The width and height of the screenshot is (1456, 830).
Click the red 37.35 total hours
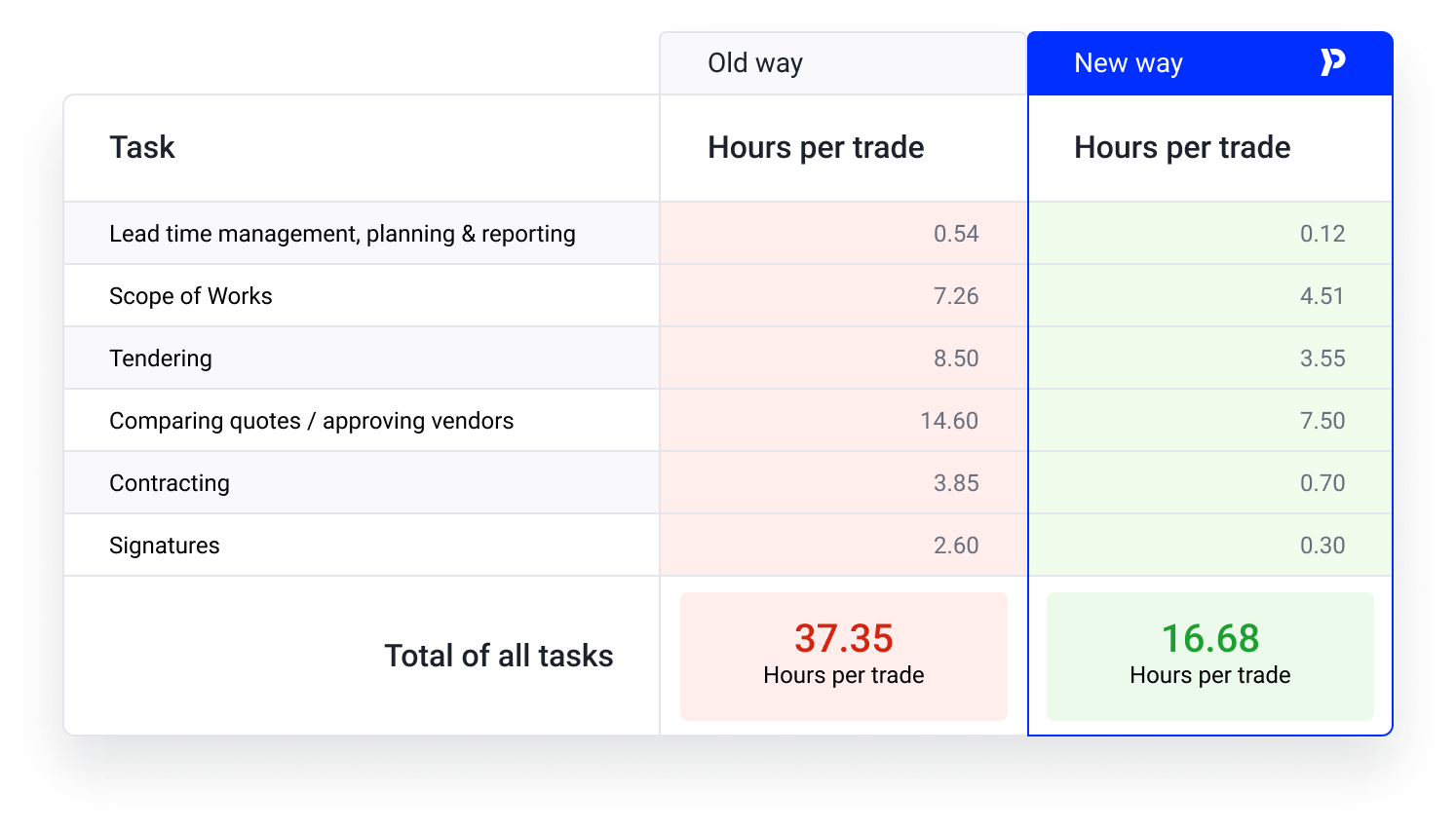pyautogui.click(x=844, y=639)
